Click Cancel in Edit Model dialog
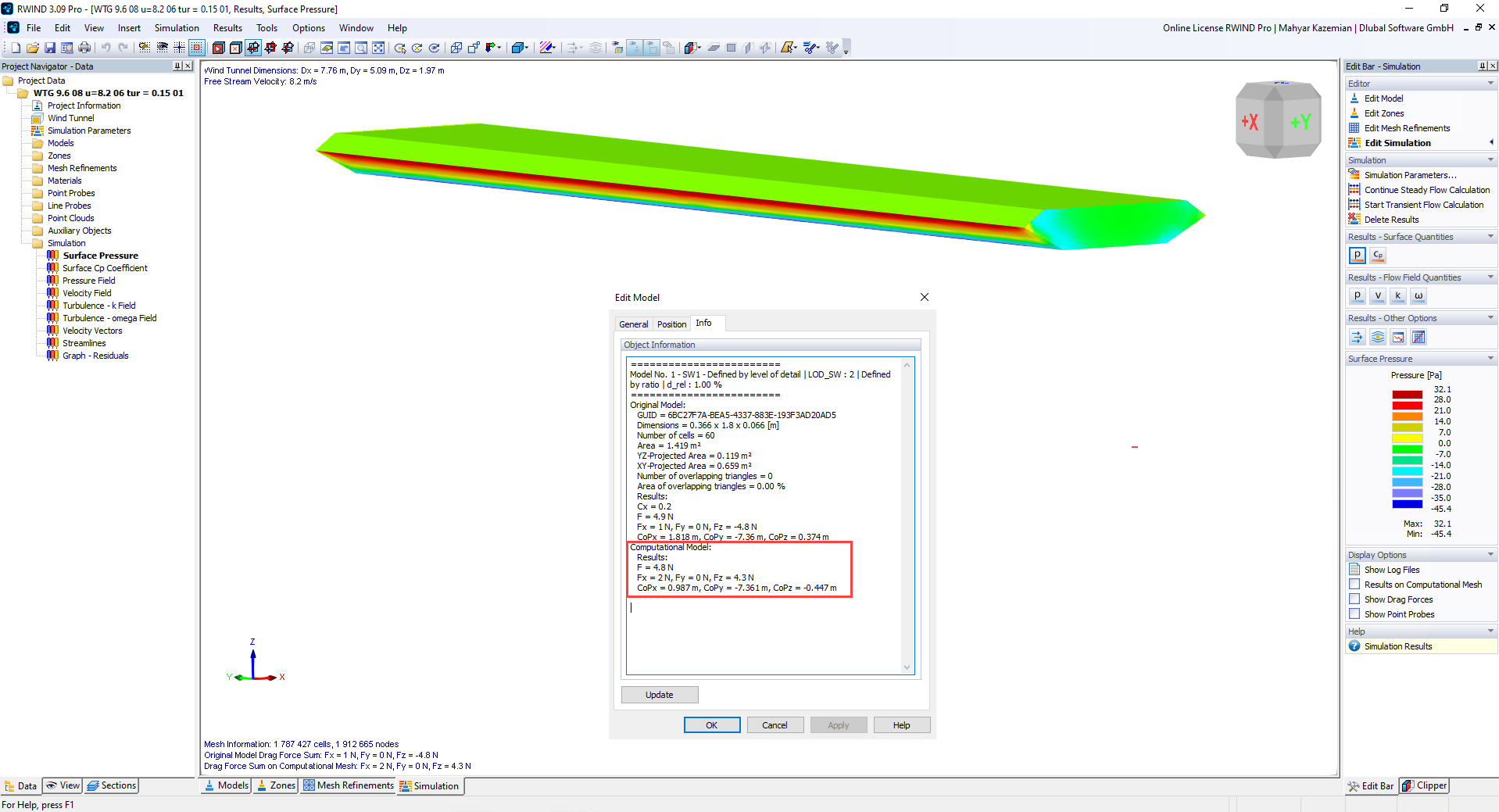 (775, 725)
